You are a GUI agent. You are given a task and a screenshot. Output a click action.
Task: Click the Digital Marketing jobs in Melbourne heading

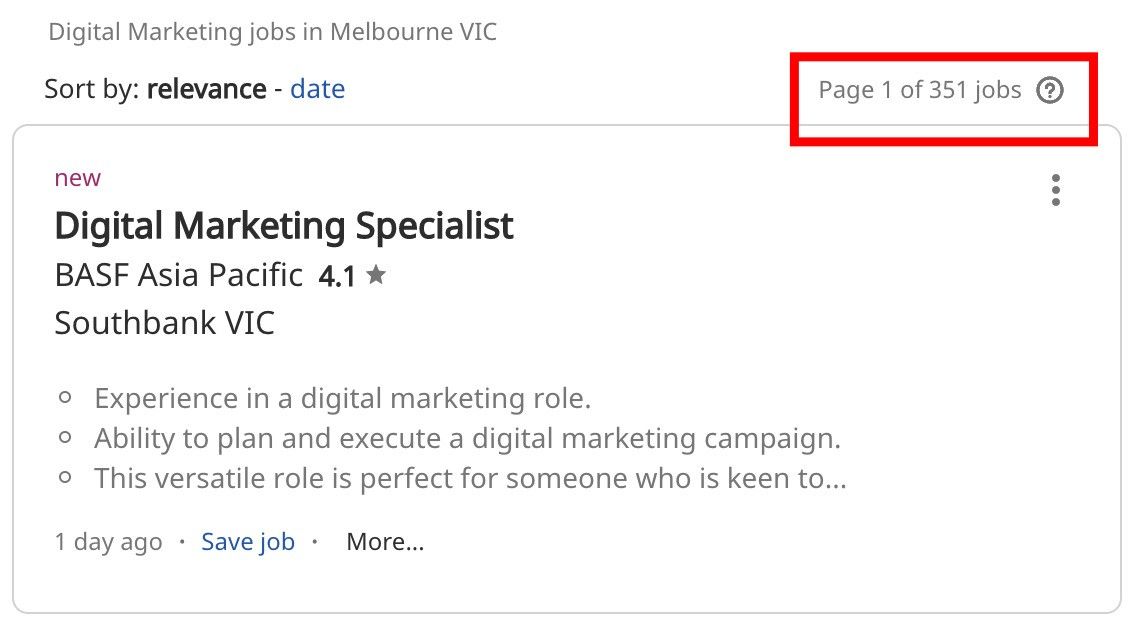pos(272,31)
